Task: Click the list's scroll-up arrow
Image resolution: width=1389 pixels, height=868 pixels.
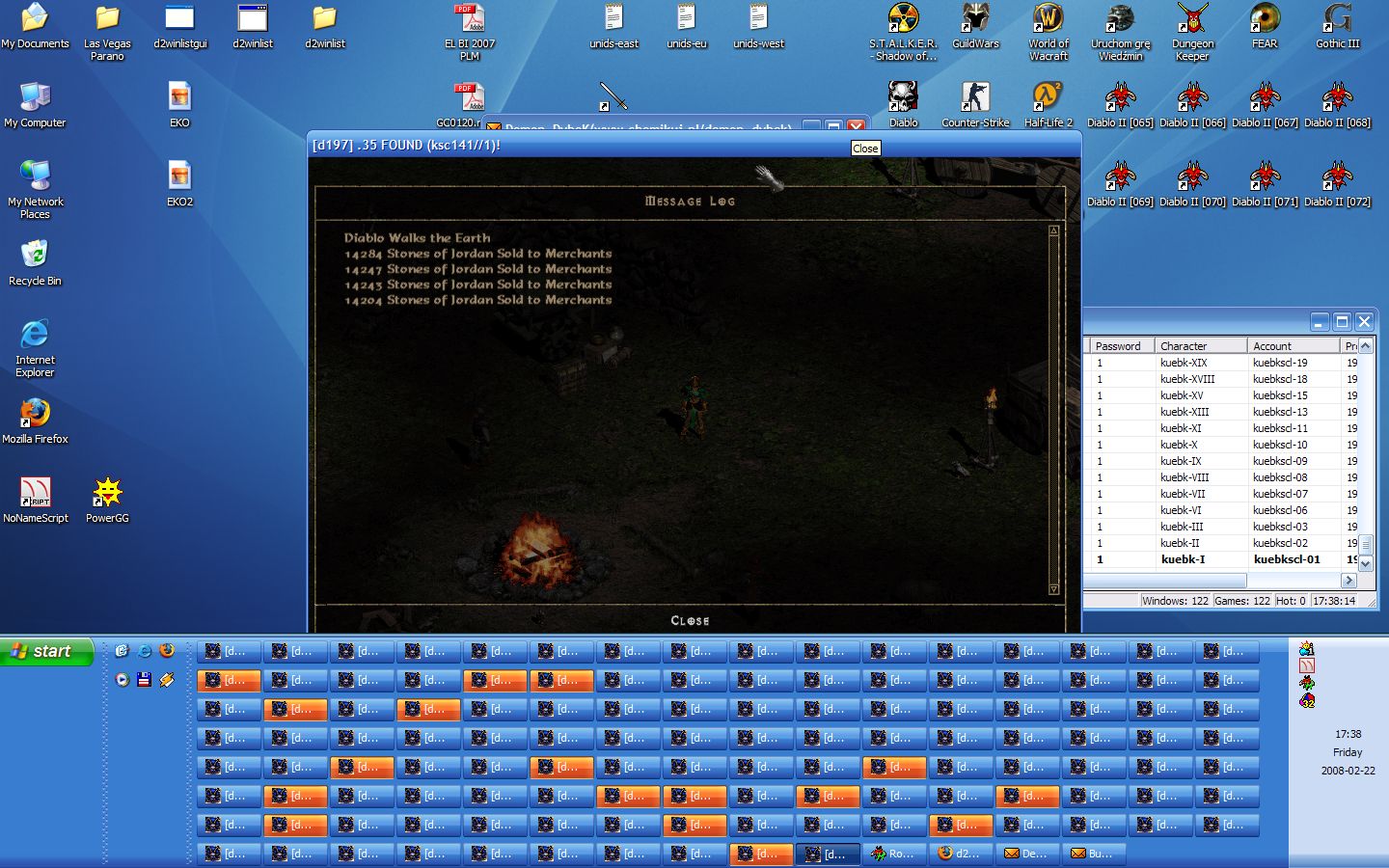Action: click(1366, 345)
